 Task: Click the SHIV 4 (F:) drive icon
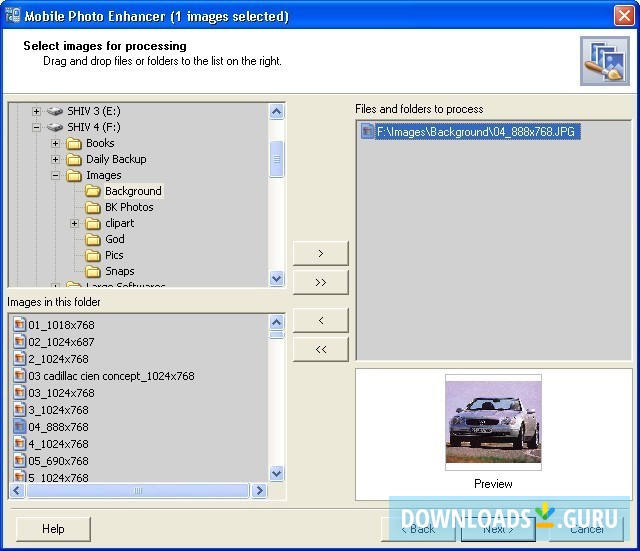[55, 127]
